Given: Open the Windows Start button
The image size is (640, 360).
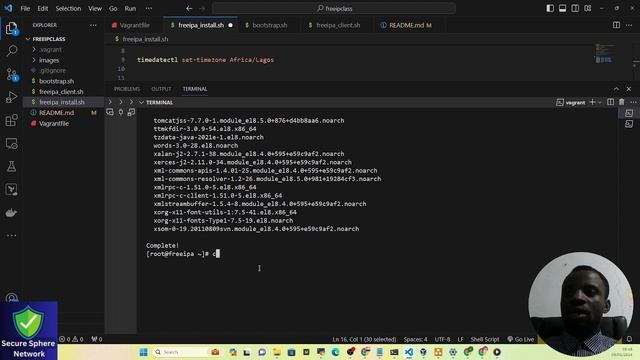Looking at the screenshot, I should click(x=143, y=352).
